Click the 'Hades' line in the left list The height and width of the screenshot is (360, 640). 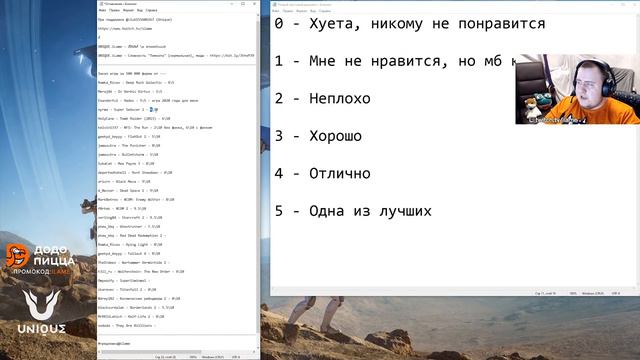tap(148, 100)
